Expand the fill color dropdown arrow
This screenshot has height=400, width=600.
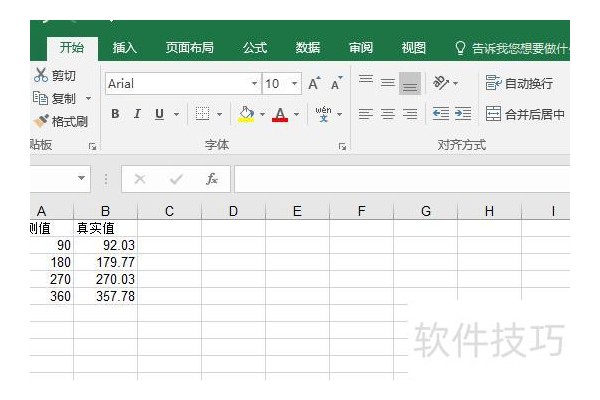click(x=262, y=114)
